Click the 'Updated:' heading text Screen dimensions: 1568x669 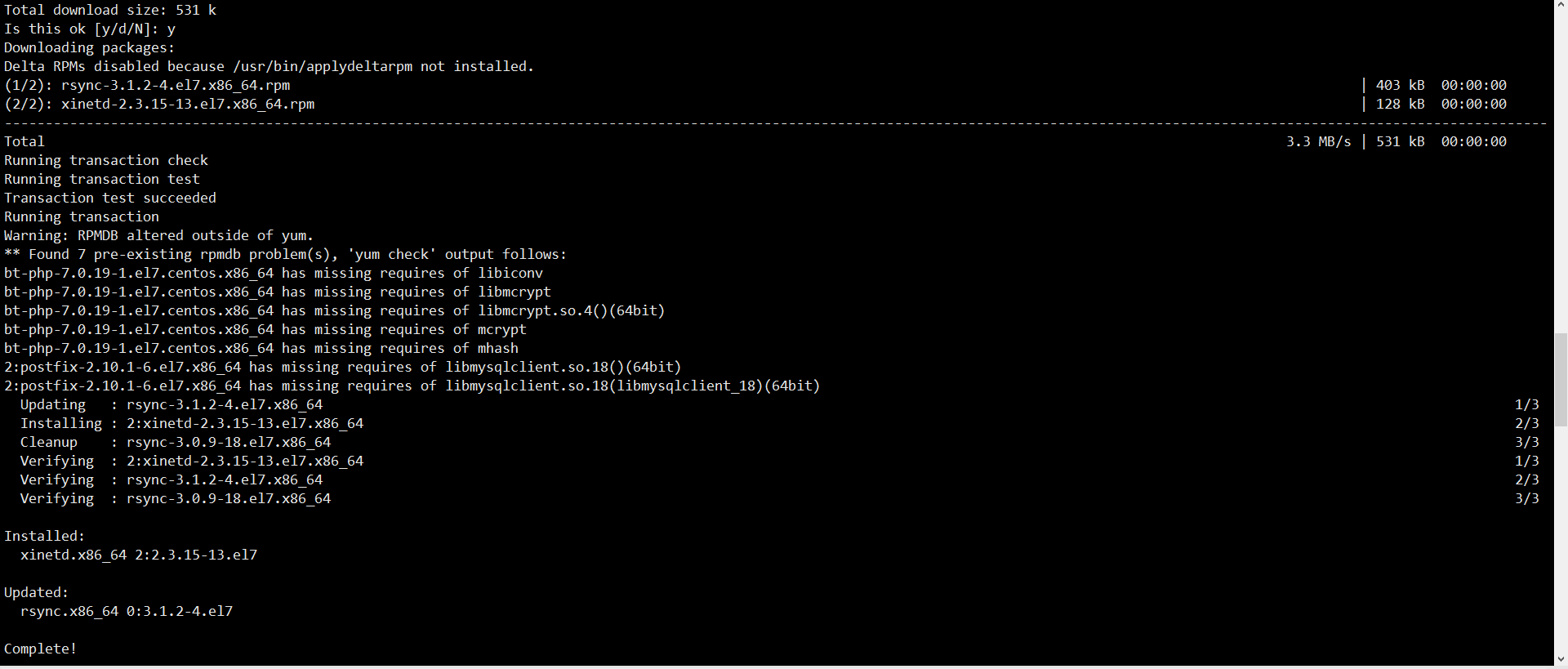37,592
